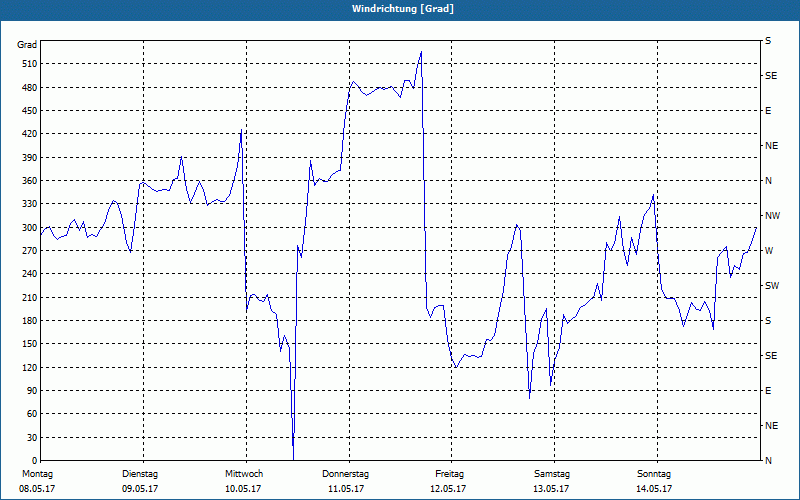Click the "N" compass label level with 360
The image size is (800, 500).
click(x=769, y=181)
